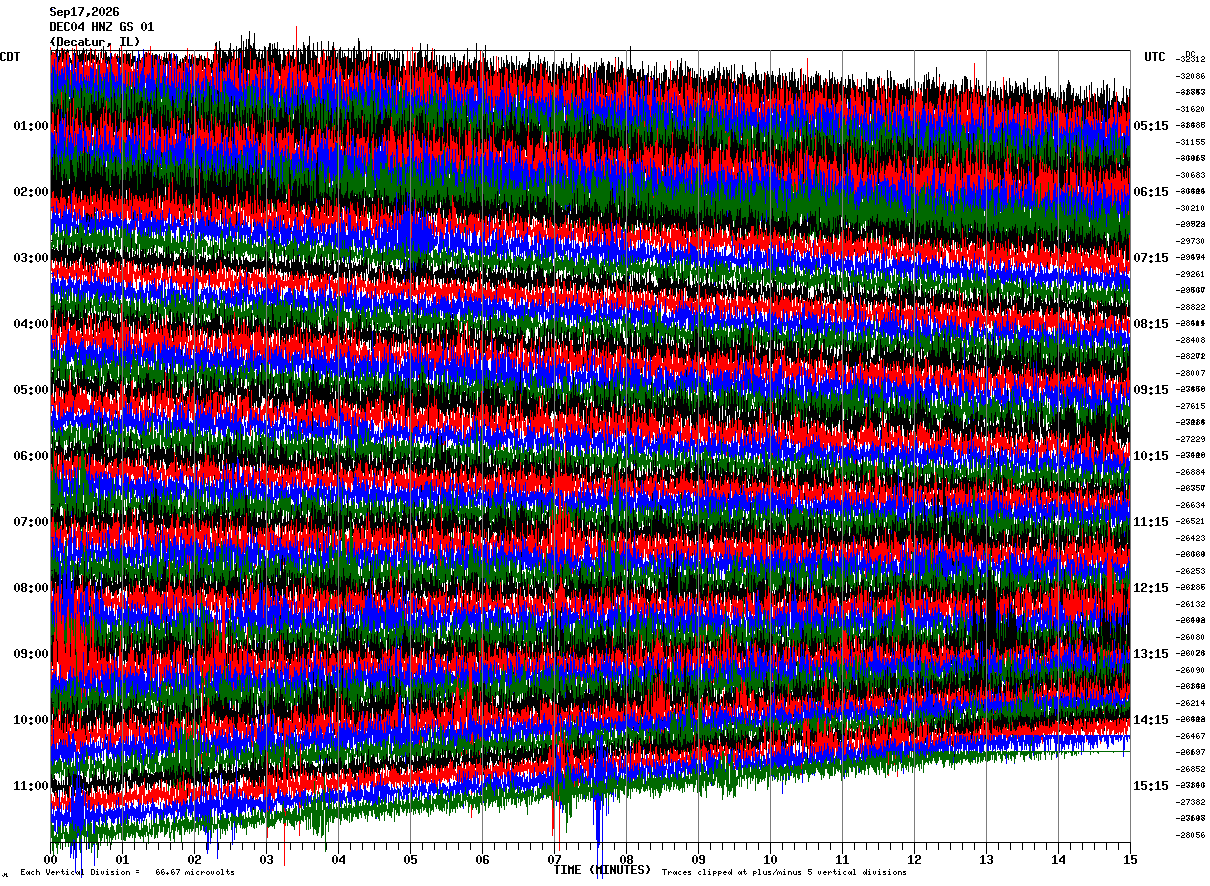The height and width of the screenshot is (886, 1210).
Task: Click the DEC04 HNZ GS 01 station label
Action: pyautogui.click(x=102, y=27)
